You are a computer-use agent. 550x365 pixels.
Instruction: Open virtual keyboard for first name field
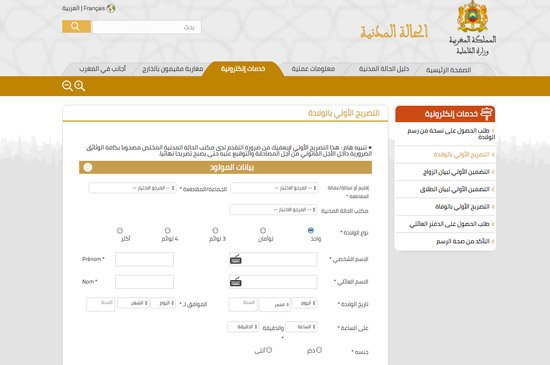236,259
